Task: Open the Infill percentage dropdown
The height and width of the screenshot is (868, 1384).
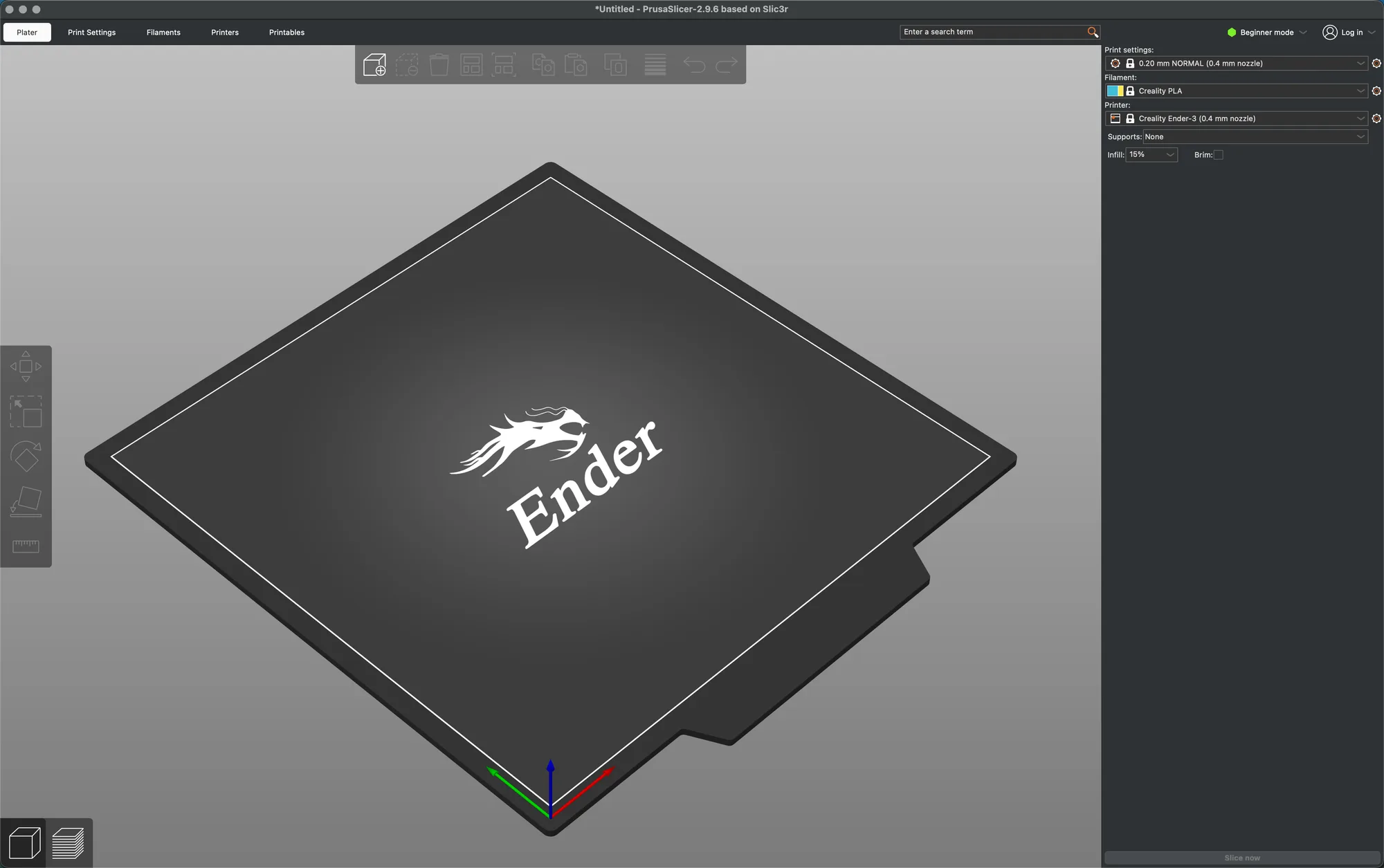Action: coord(1151,155)
